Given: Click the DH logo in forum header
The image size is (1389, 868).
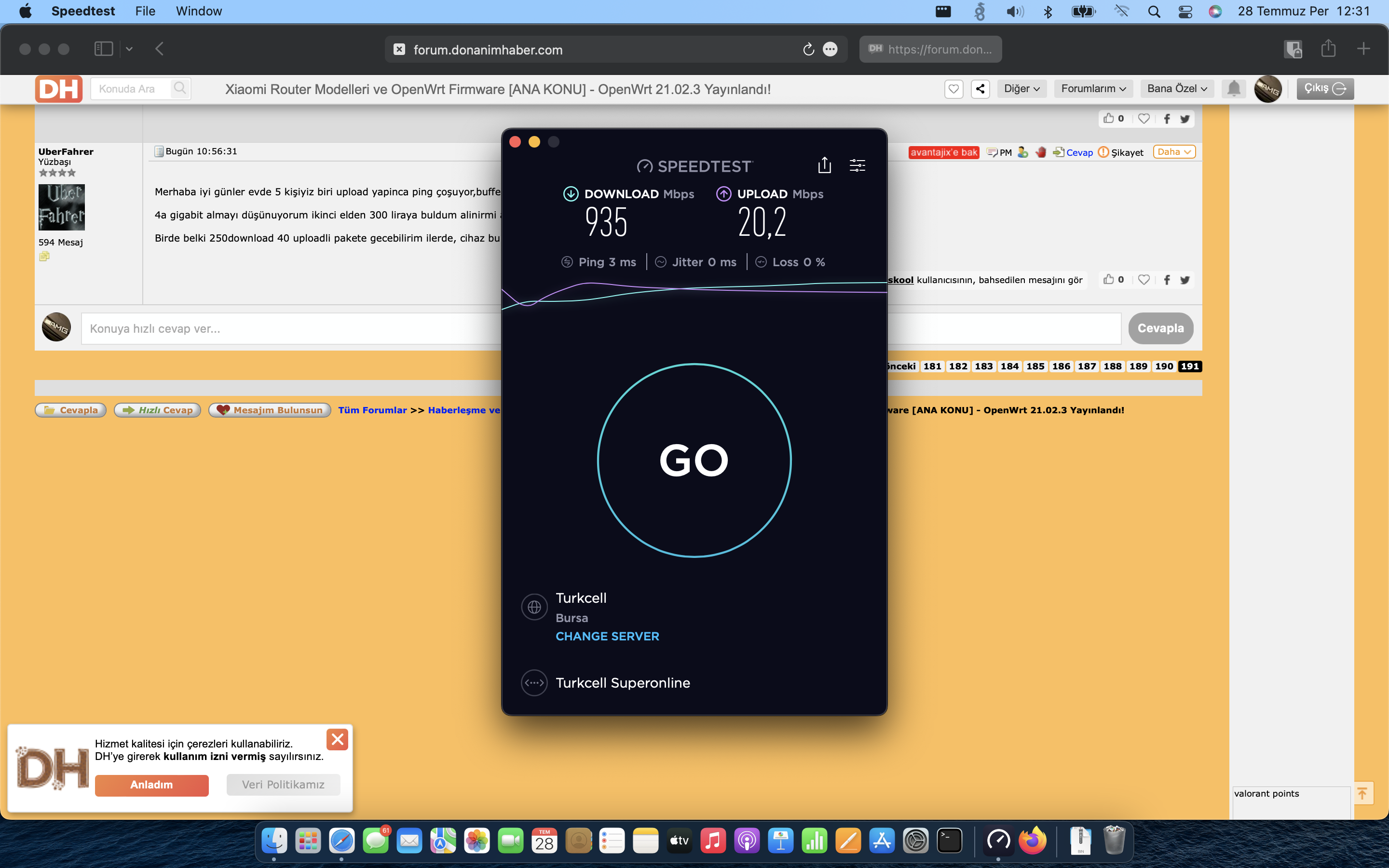Looking at the screenshot, I should (58, 89).
